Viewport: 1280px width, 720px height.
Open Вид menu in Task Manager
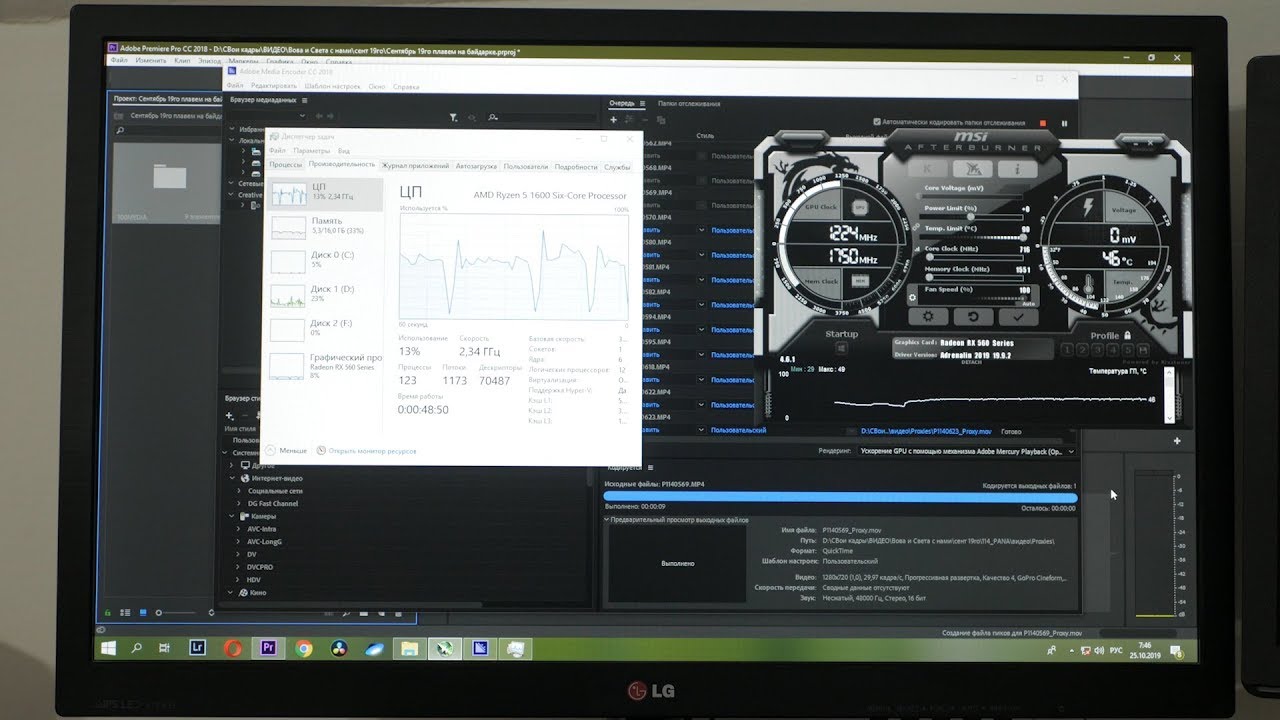(344, 150)
